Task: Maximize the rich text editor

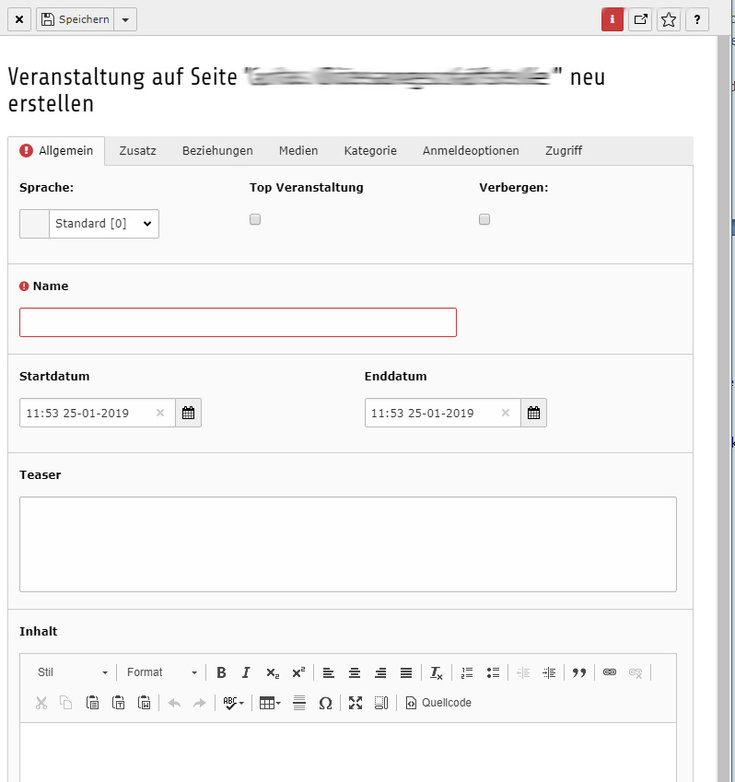Action: (x=355, y=703)
